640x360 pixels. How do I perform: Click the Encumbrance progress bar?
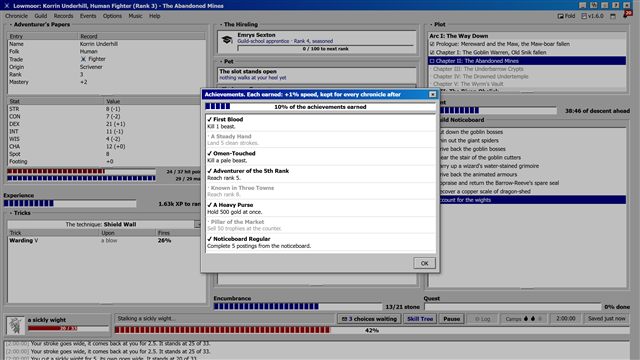pos(298,307)
